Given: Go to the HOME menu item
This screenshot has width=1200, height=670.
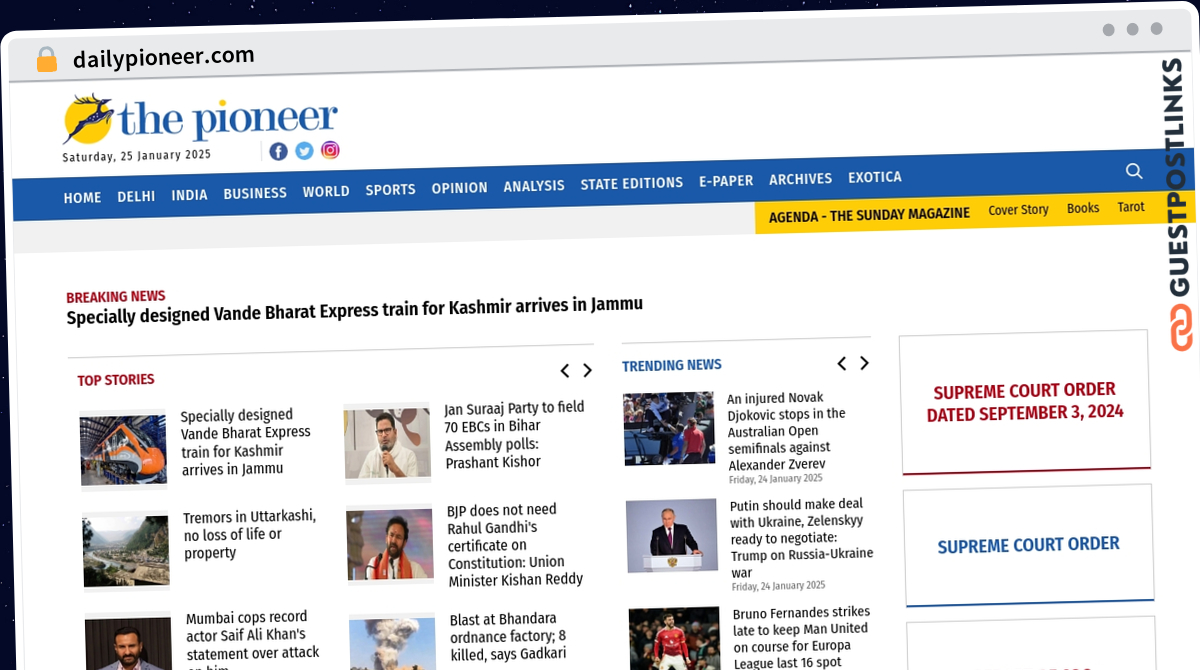Looking at the screenshot, I should pos(82,198).
